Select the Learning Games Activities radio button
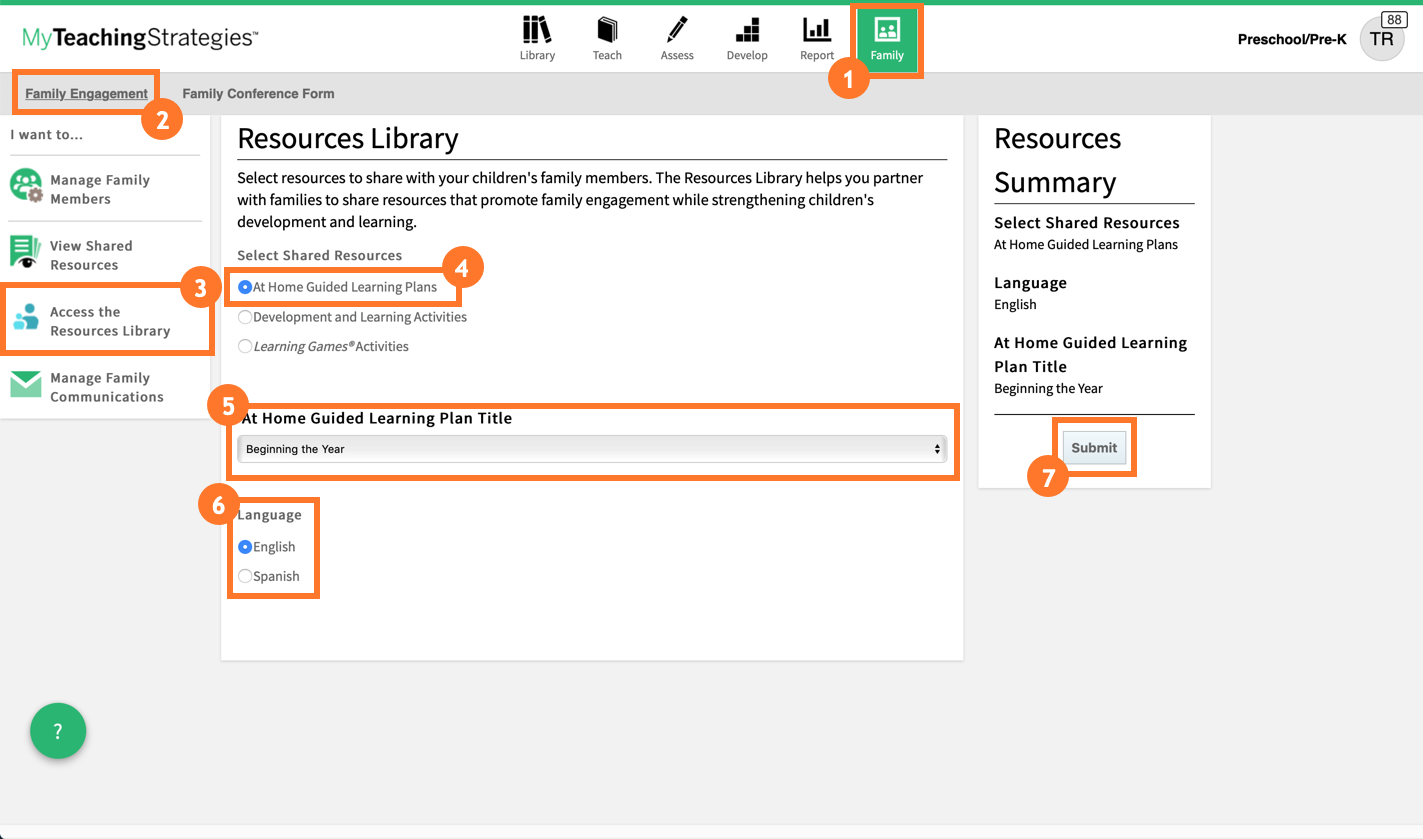Image resolution: width=1423 pixels, height=839 pixels. tap(245, 346)
